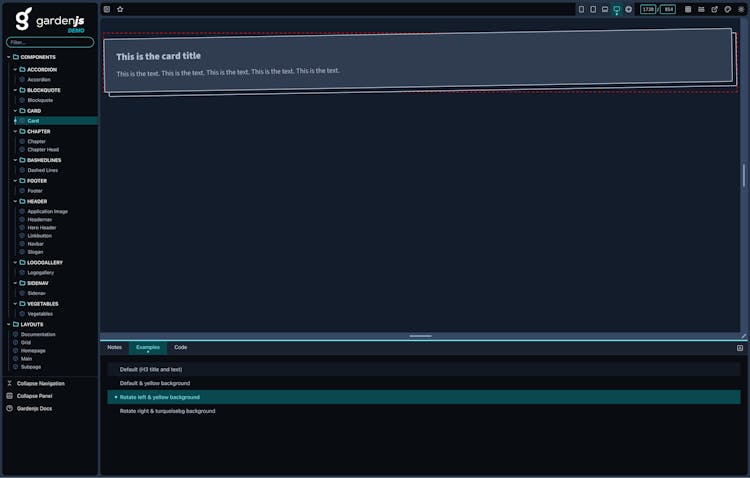Select the mobile phone viewport icon
This screenshot has height=478, width=750.
582,9
